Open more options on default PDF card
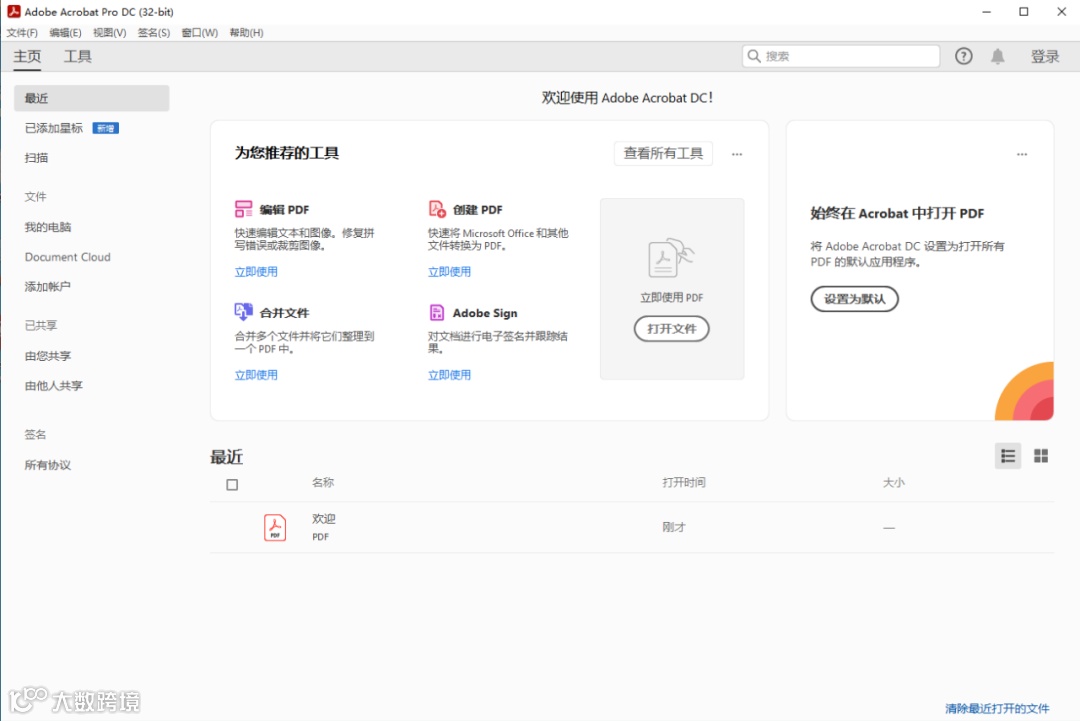Image resolution: width=1080 pixels, height=721 pixels. (x=1022, y=154)
